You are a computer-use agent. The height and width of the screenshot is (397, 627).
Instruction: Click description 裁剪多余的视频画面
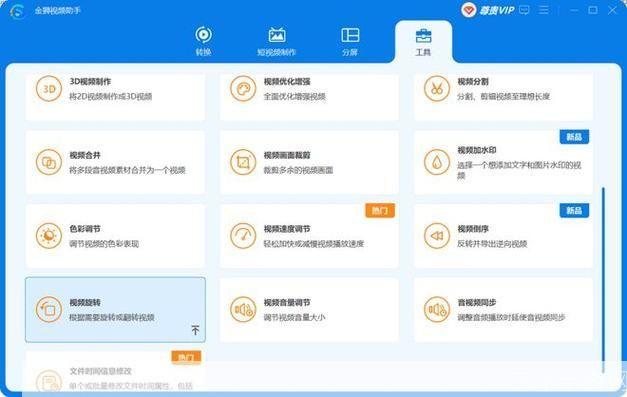pos(298,170)
